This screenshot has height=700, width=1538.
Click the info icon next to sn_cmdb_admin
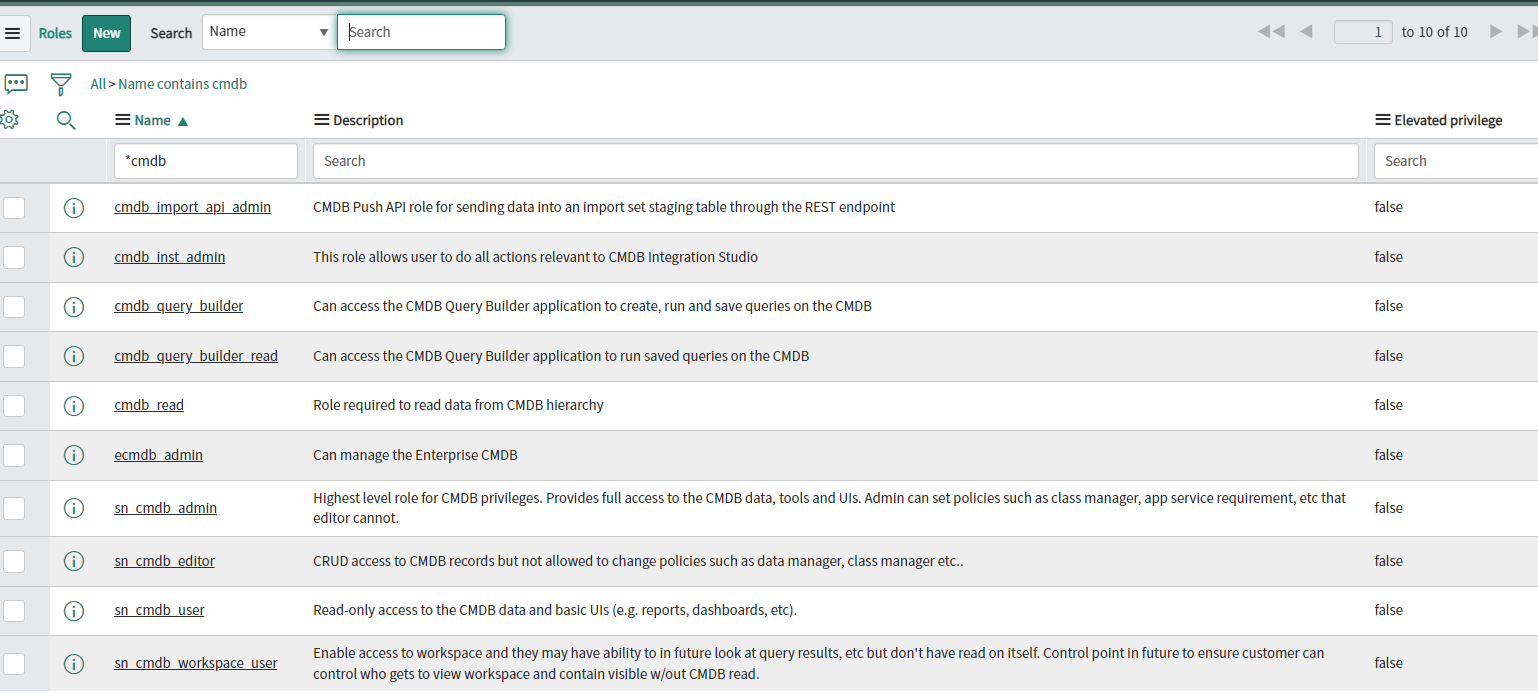pyautogui.click(x=73, y=508)
